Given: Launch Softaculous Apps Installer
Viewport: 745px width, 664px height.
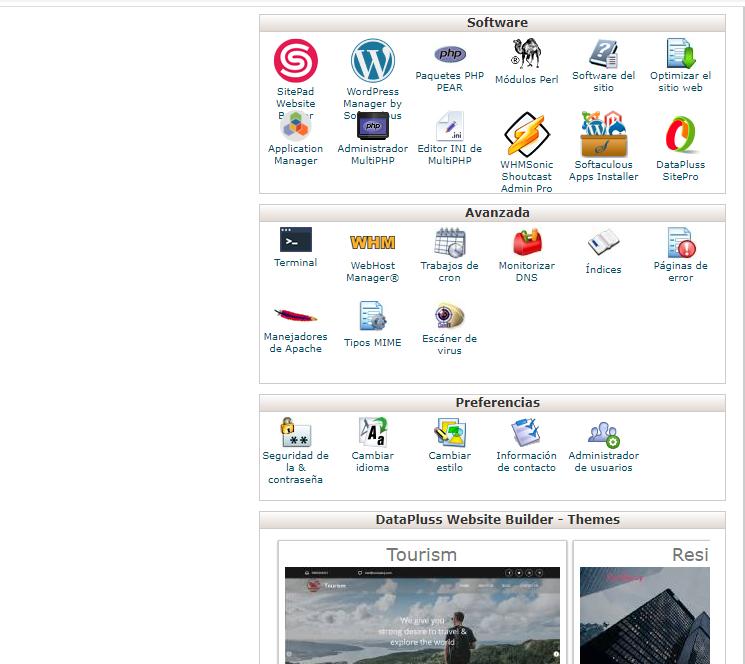Looking at the screenshot, I should (x=603, y=133).
